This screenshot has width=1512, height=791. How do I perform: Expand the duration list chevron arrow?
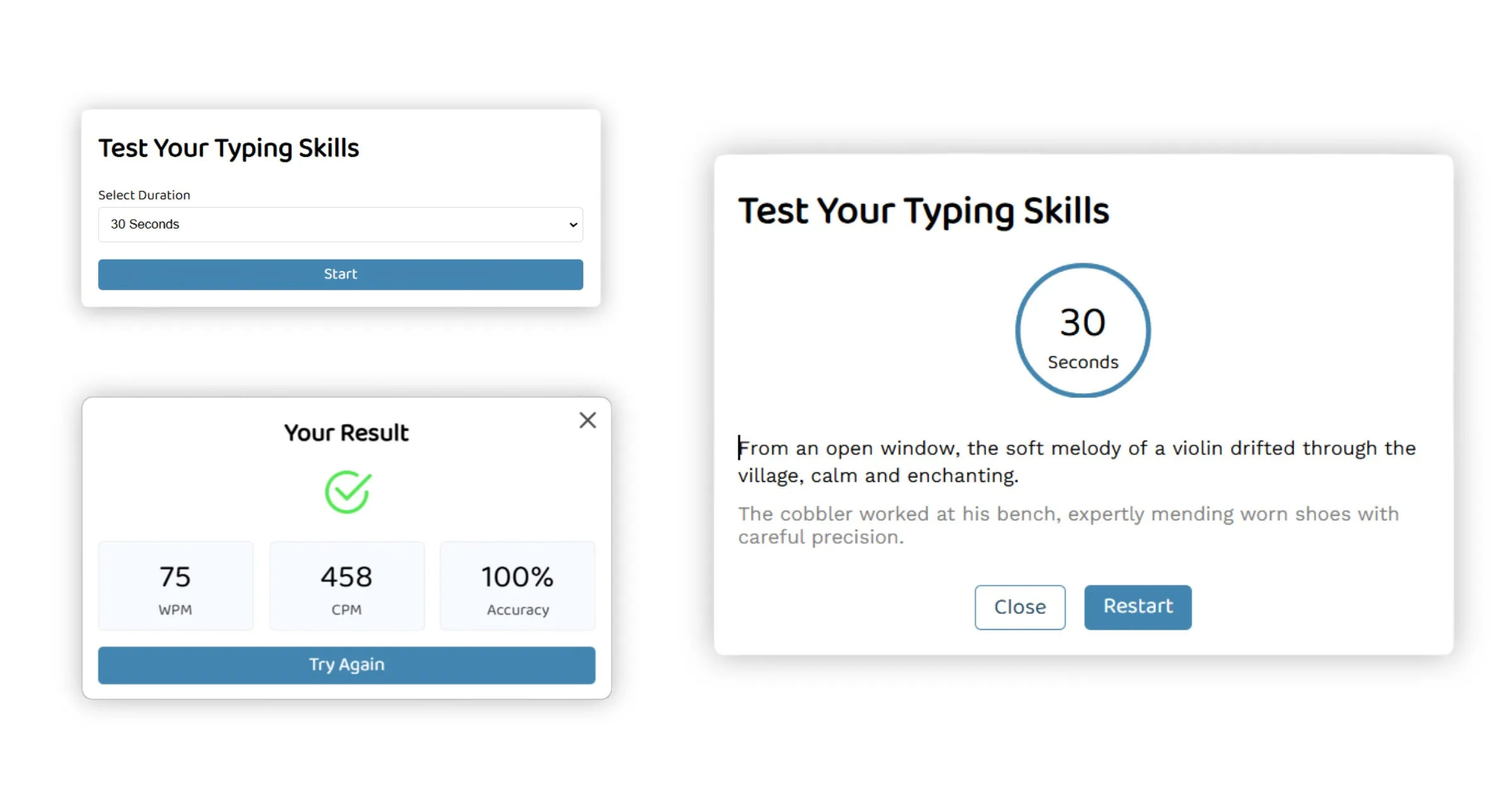[x=572, y=224]
